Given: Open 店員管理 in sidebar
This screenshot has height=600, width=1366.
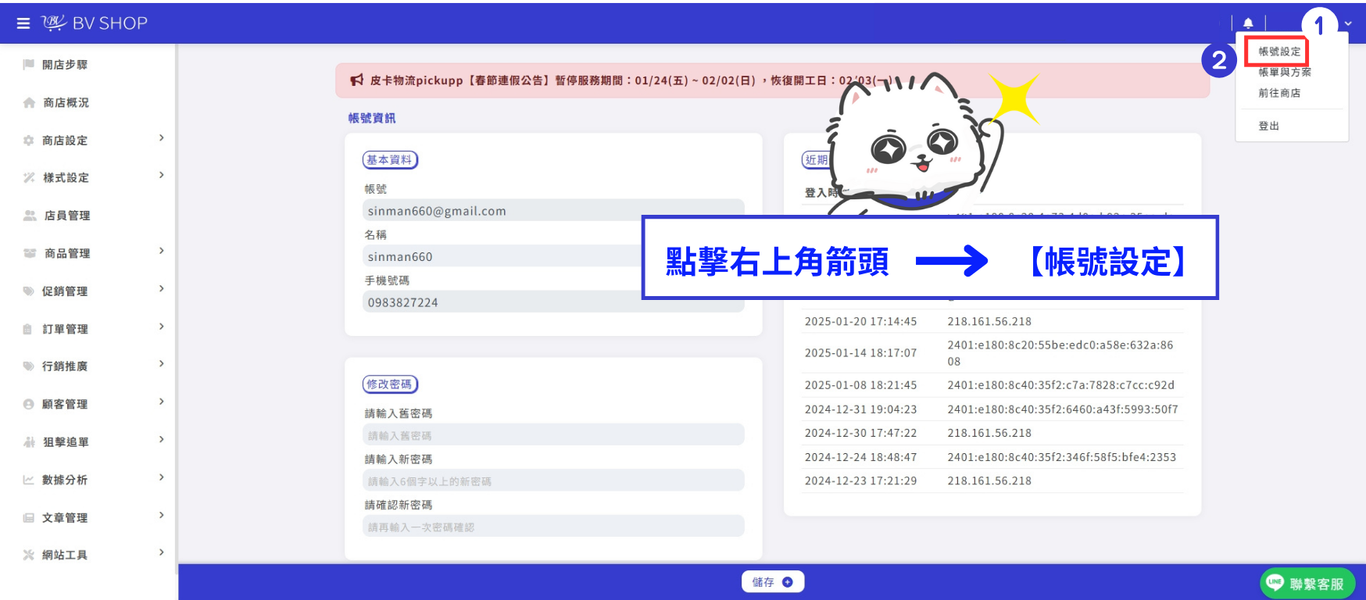Looking at the screenshot, I should point(67,216).
